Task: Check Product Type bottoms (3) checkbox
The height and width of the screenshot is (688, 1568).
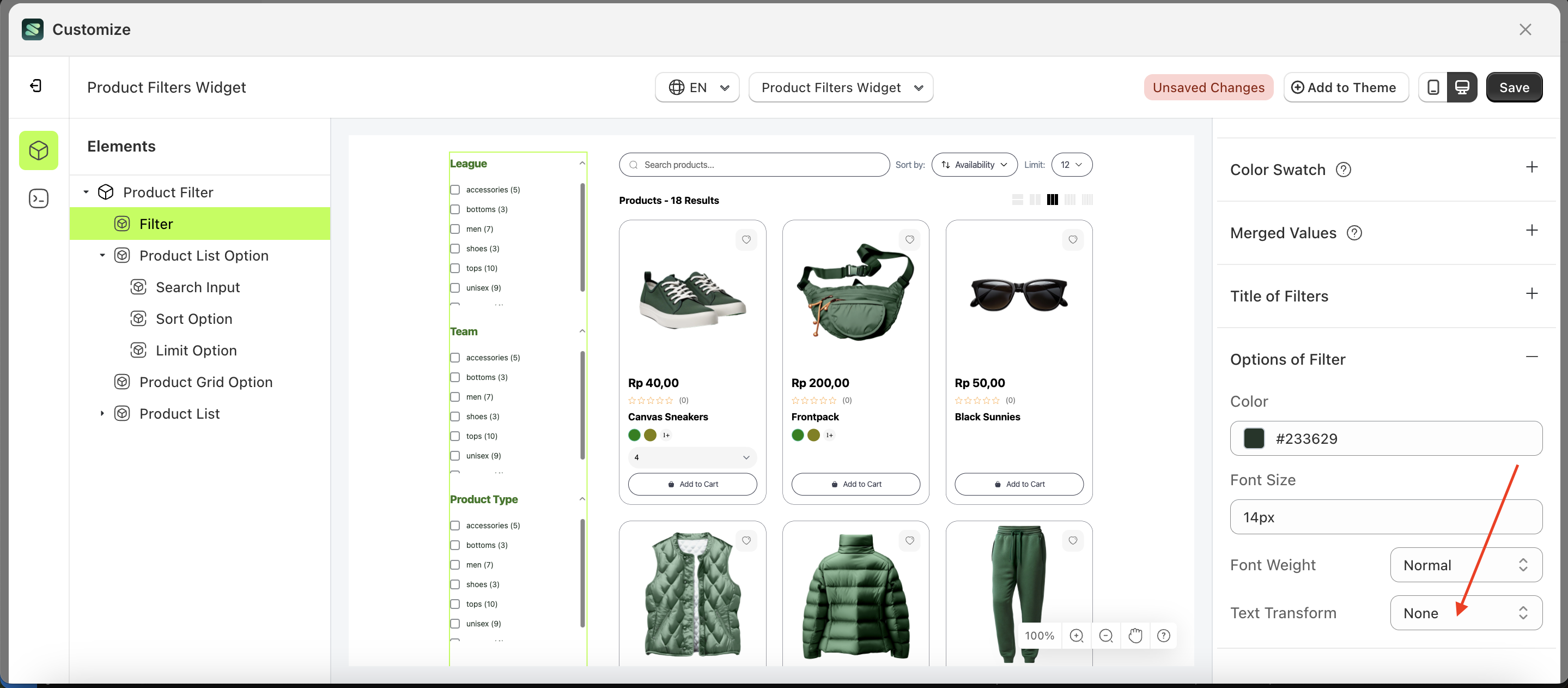Action: [x=455, y=545]
